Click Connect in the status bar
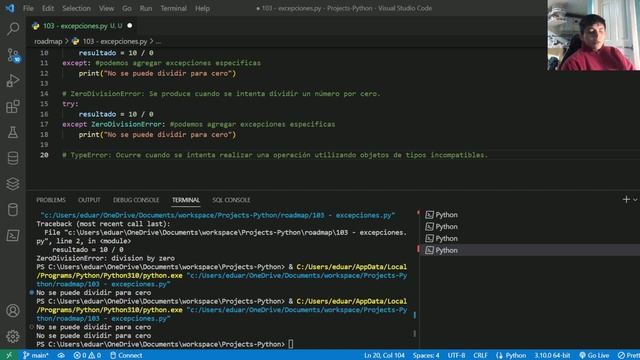Screen dimensions: 640x360 coord(126,355)
